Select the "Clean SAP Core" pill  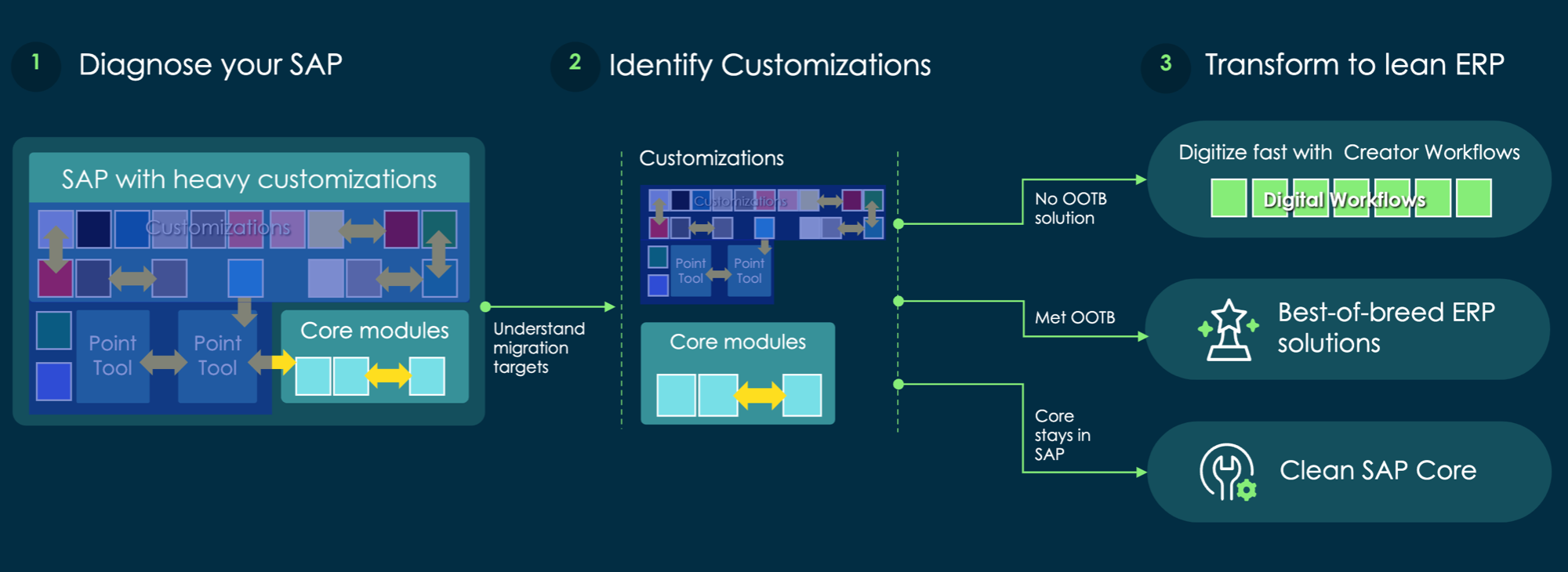1348,472
